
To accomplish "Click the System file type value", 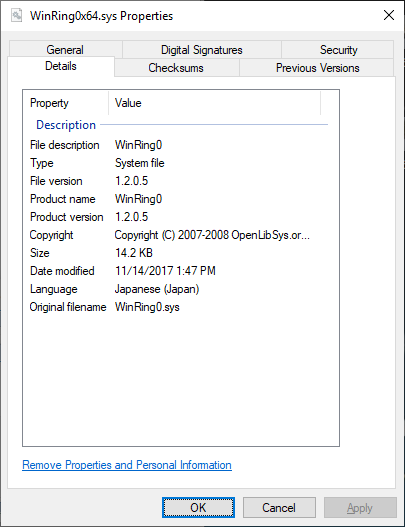I will [139, 163].
